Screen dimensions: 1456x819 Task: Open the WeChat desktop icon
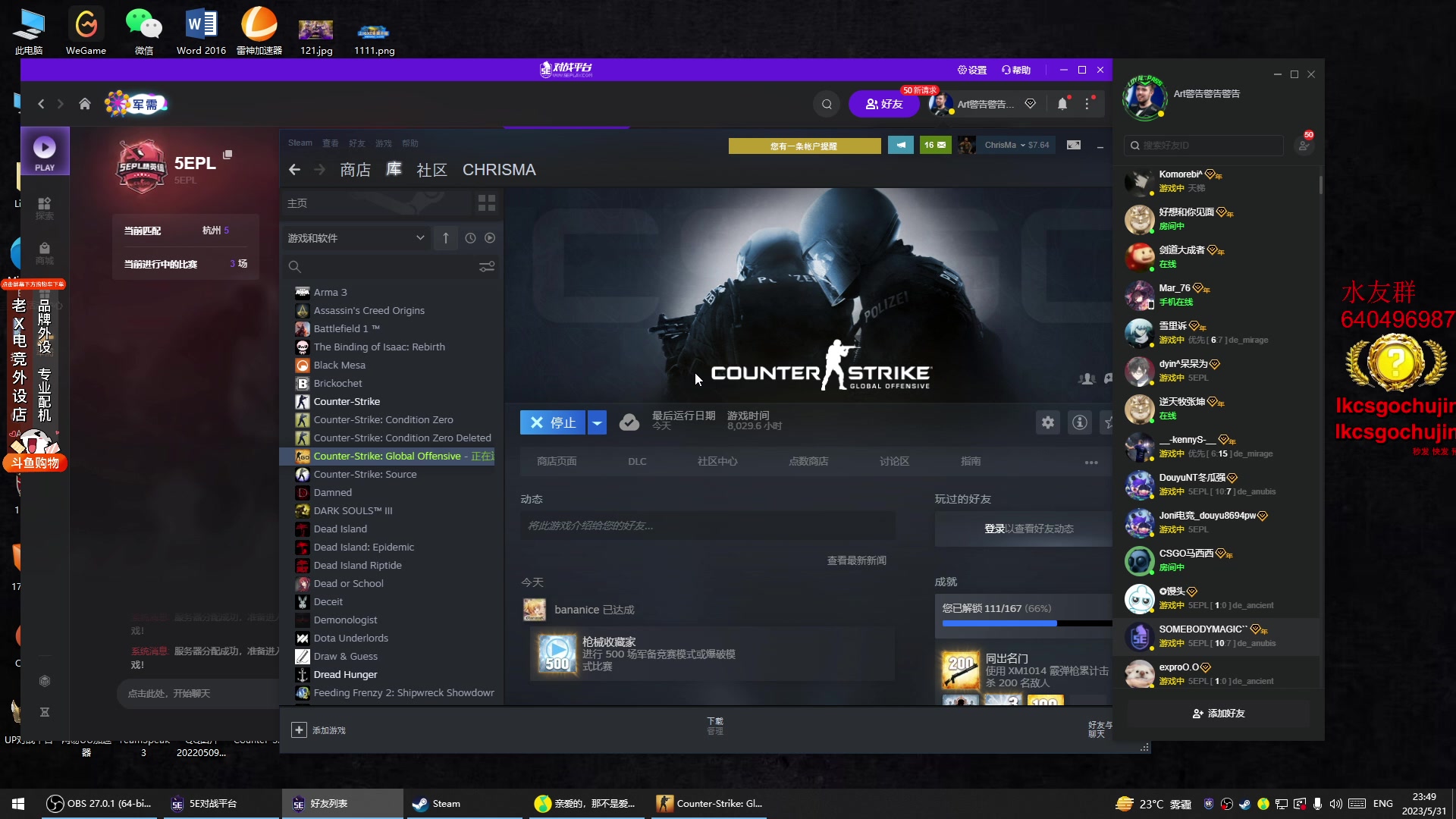(x=144, y=30)
